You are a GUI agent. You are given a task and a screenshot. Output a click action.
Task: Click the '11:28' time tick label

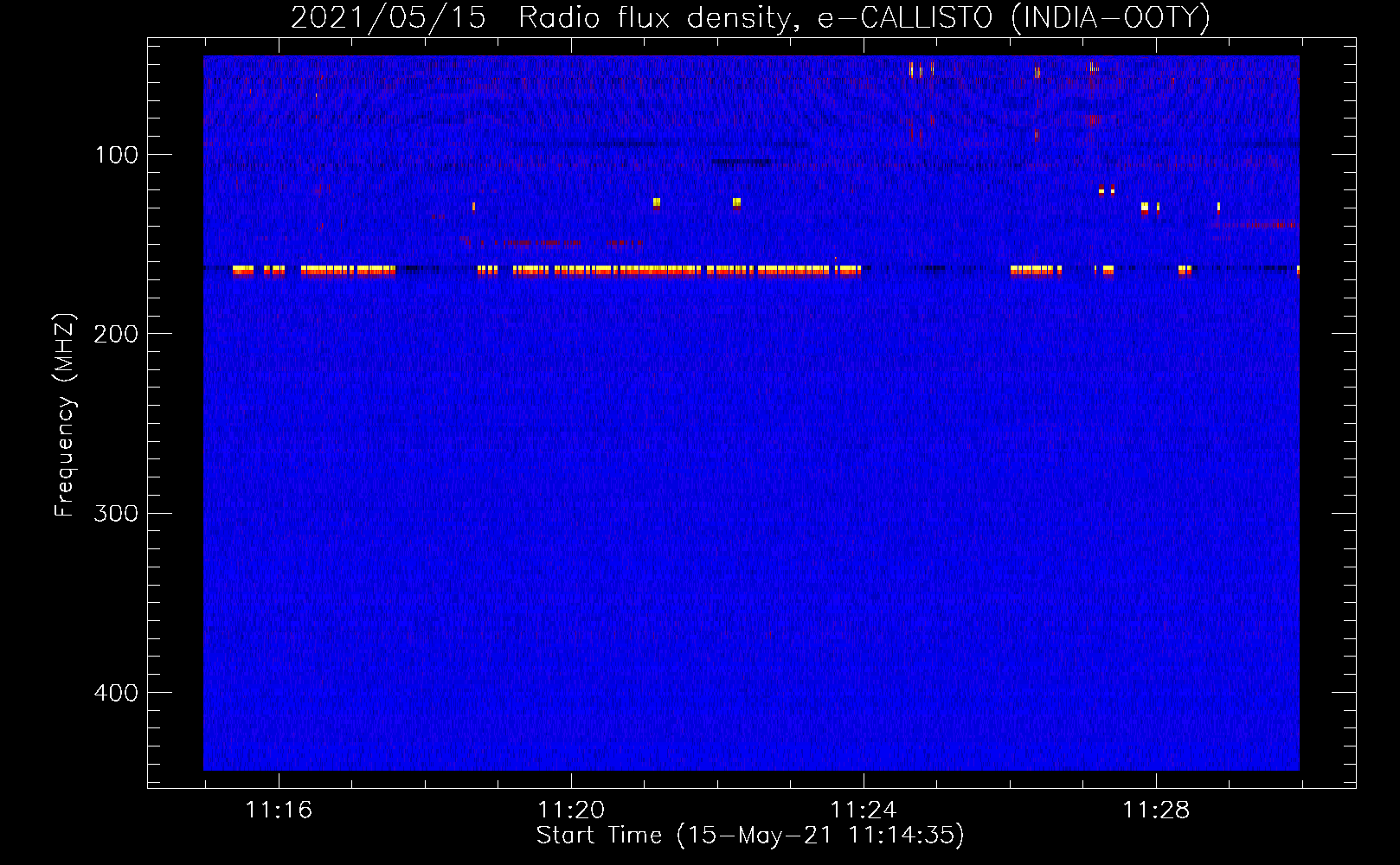point(1156,810)
